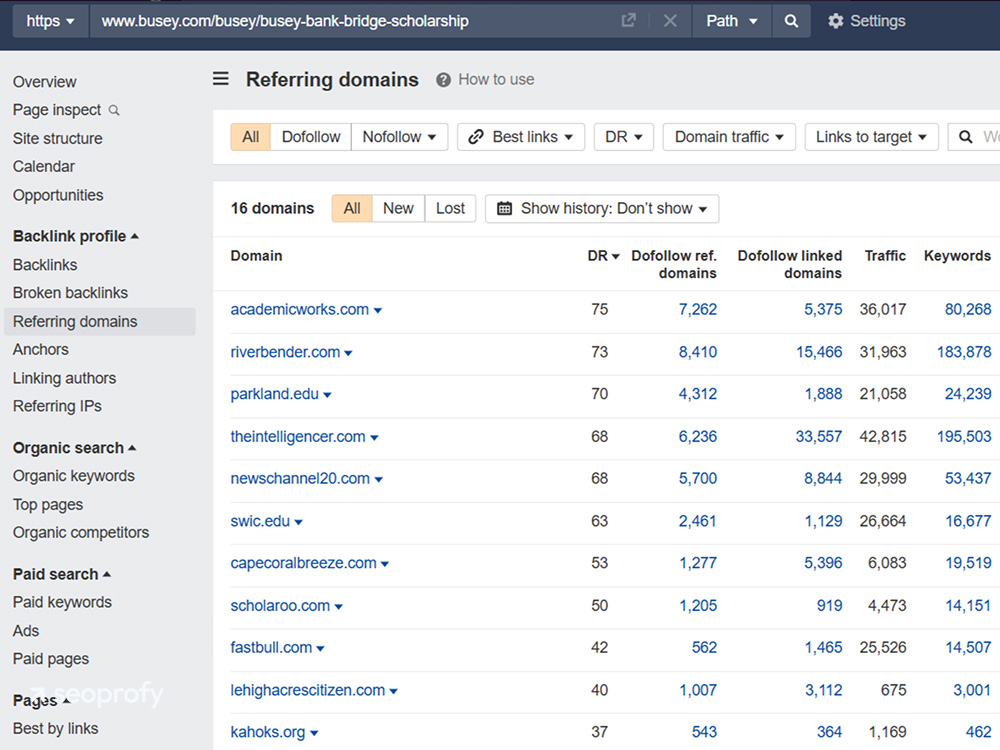This screenshot has height=750, width=1000.
Task: Go to Organic keywords in the sidebar
Action: tap(74, 476)
